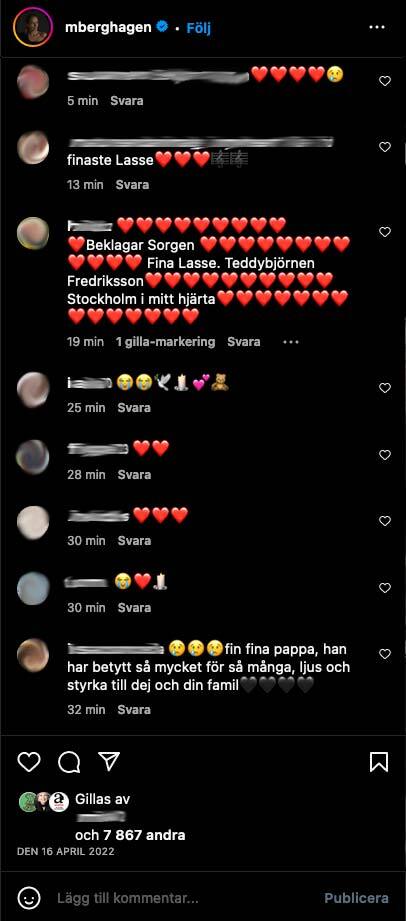This screenshot has height=921, width=406.
Task: Open the three-dot post options menu
Action: pyautogui.click(x=376, y=28)
